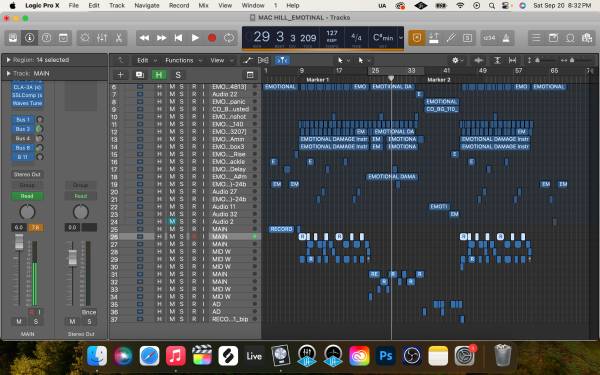This screenshot has width=600, height=375.
Task: Open the Track menu
Action: point(117,5)
